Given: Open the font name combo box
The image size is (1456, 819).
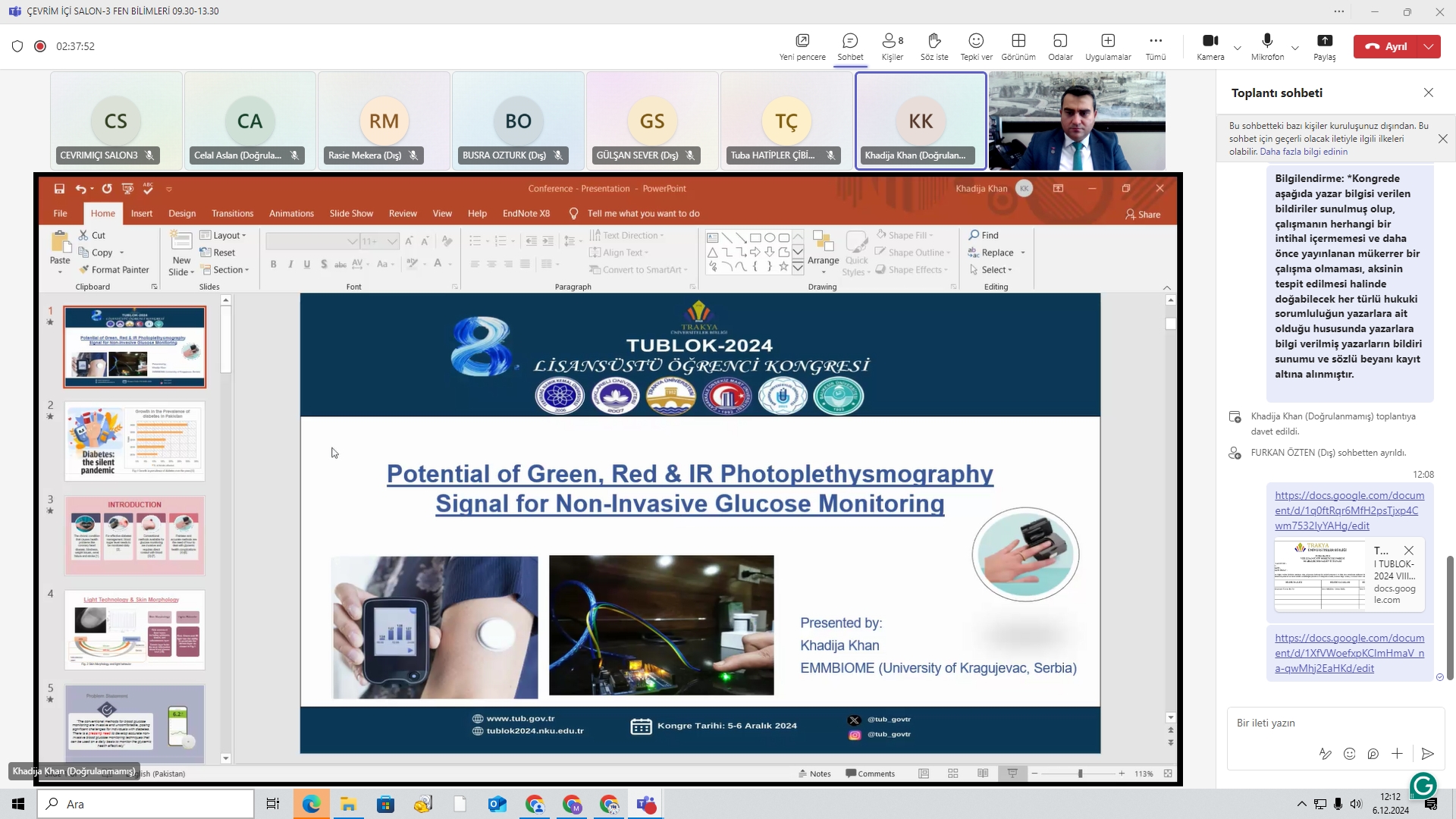Looking at the screenshot, I should [312, 241].
